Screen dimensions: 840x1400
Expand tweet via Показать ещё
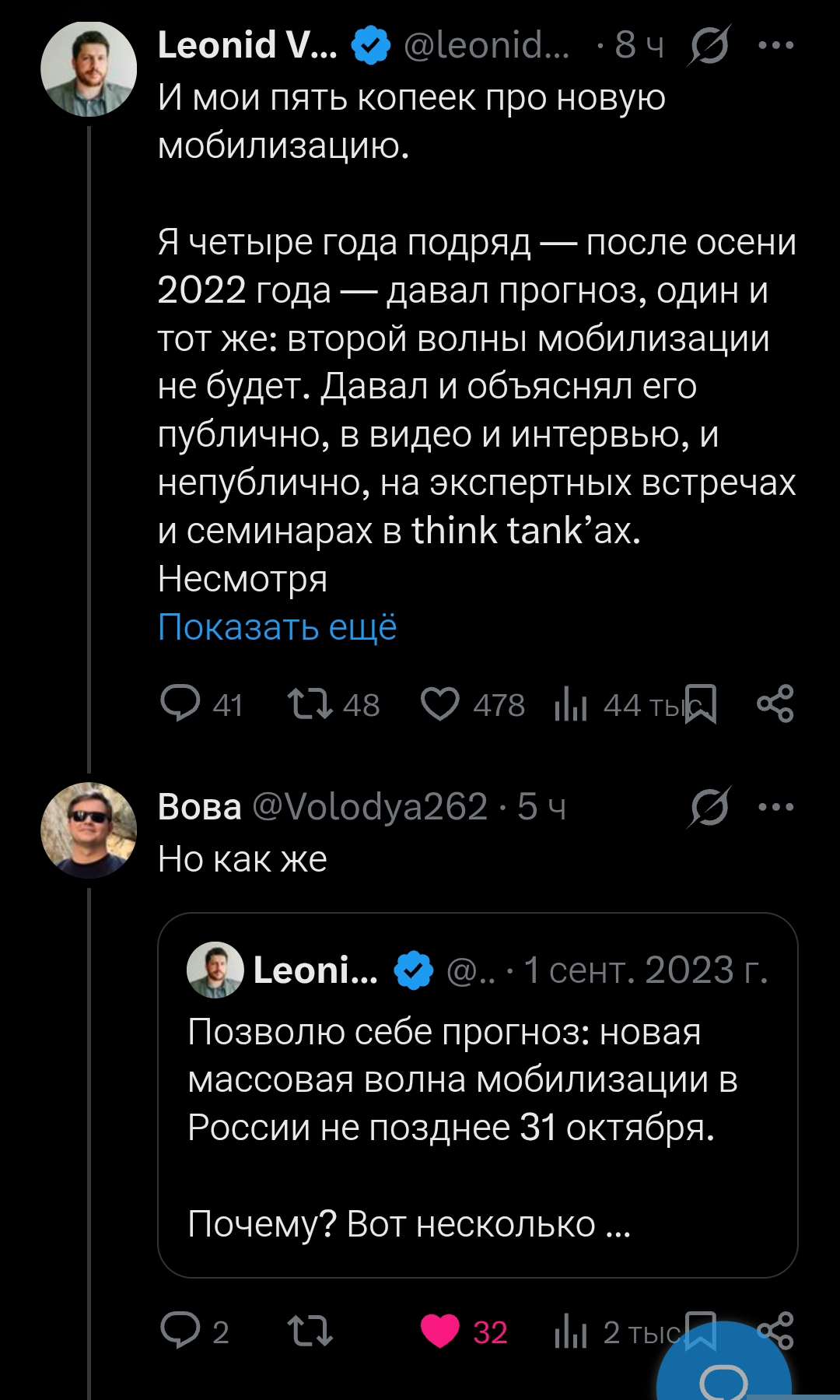point(277,626)
